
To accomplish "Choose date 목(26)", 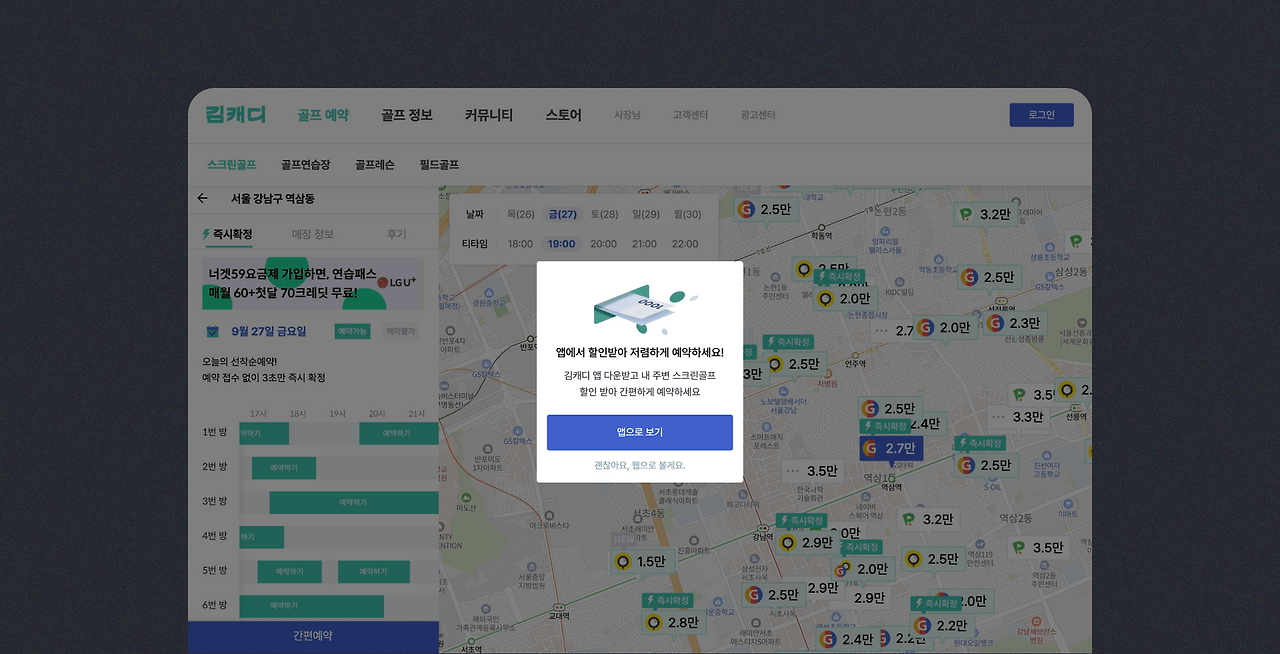I will pos(520,214).
